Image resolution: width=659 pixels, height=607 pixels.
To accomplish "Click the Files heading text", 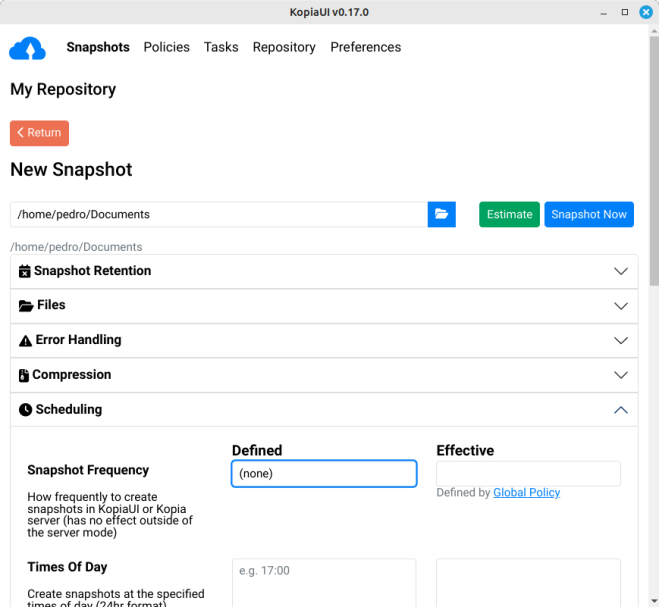I will click(51, 305).
